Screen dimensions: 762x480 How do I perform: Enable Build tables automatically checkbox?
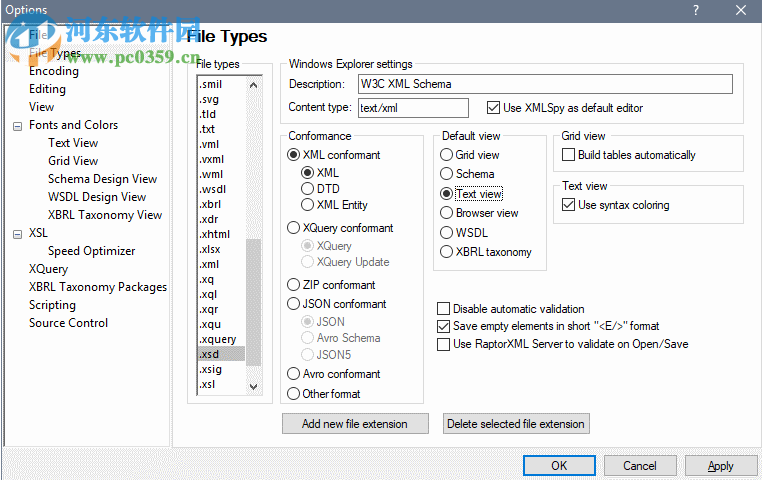[x=569, y=155]
